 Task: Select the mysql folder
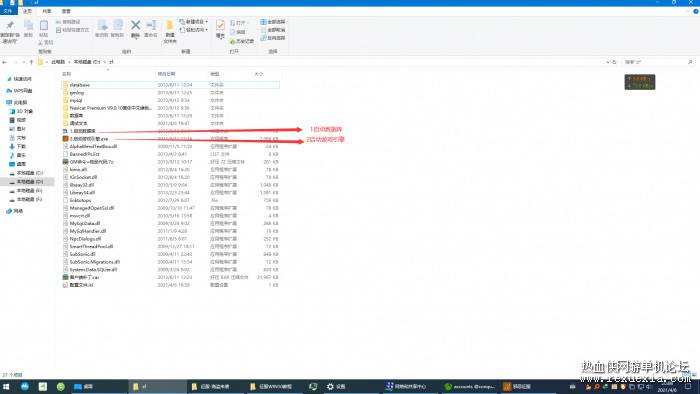76,100
